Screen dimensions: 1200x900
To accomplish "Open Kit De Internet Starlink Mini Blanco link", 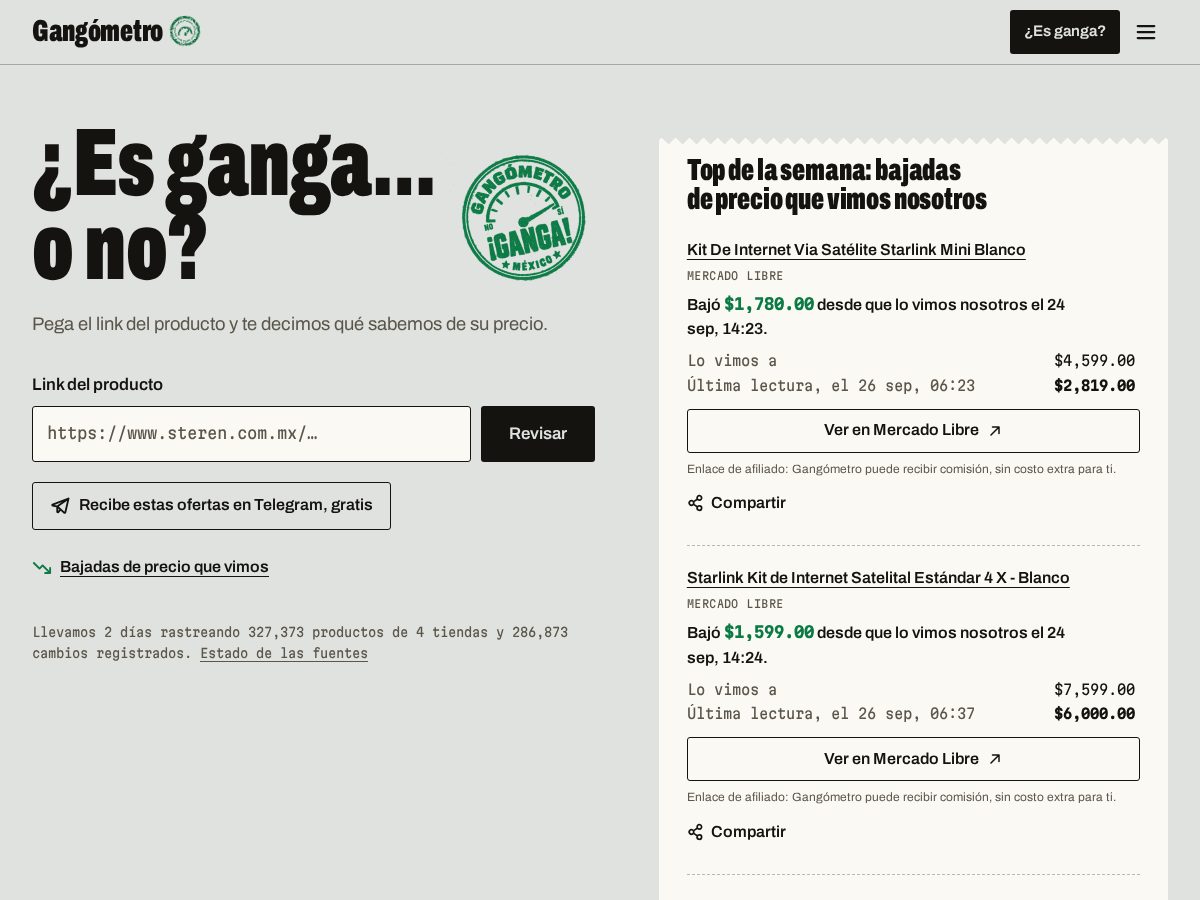I will point(856,250).
